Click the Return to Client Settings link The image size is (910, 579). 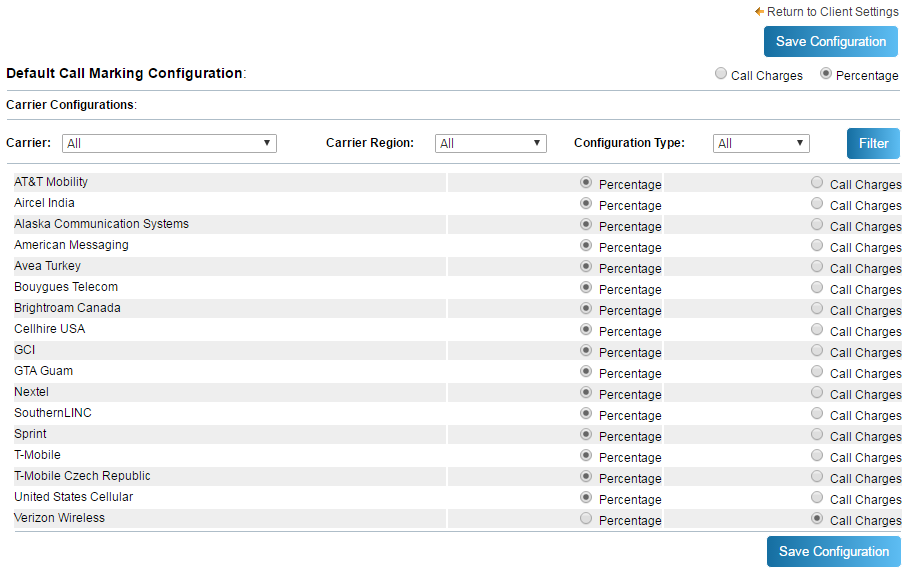point(826,12)
